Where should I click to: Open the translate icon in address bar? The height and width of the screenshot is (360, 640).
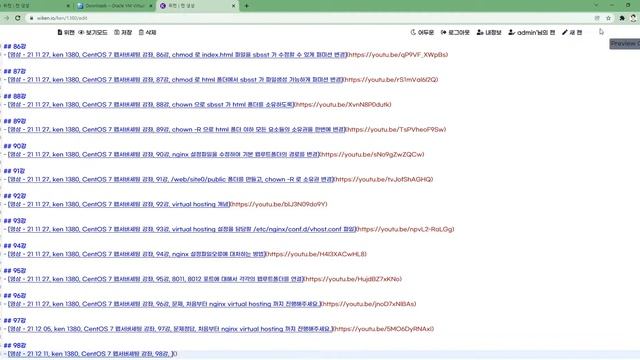pos(597,18)
